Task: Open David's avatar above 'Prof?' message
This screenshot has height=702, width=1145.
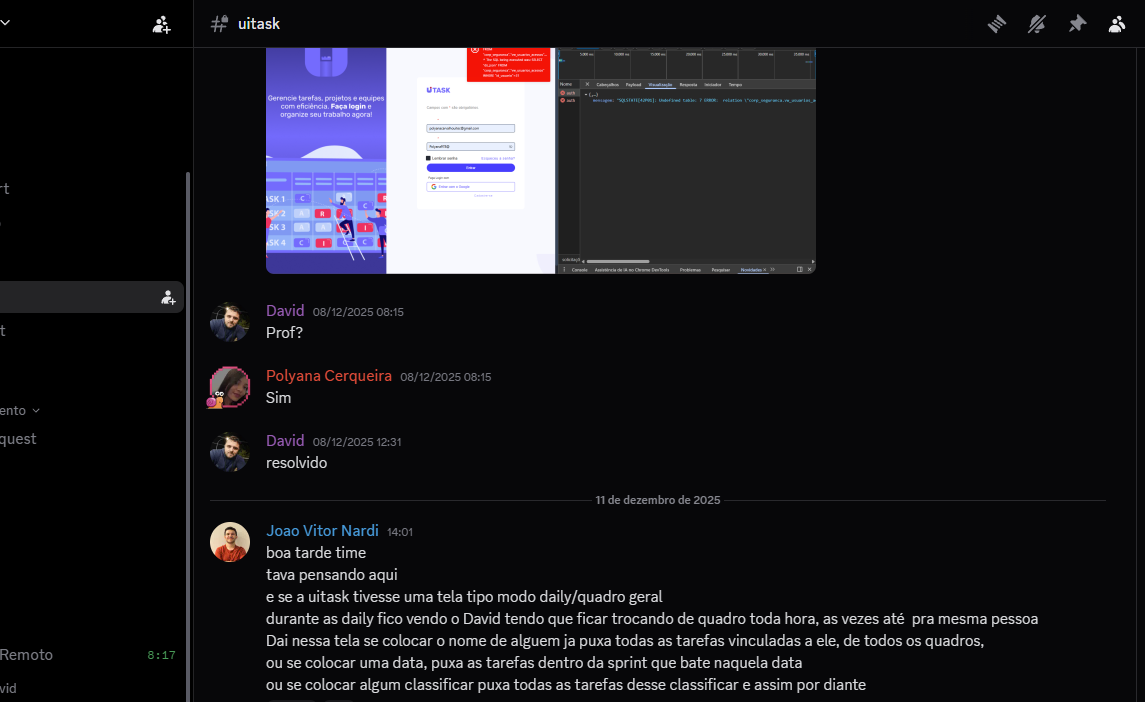Action: [x=229, y=322]
